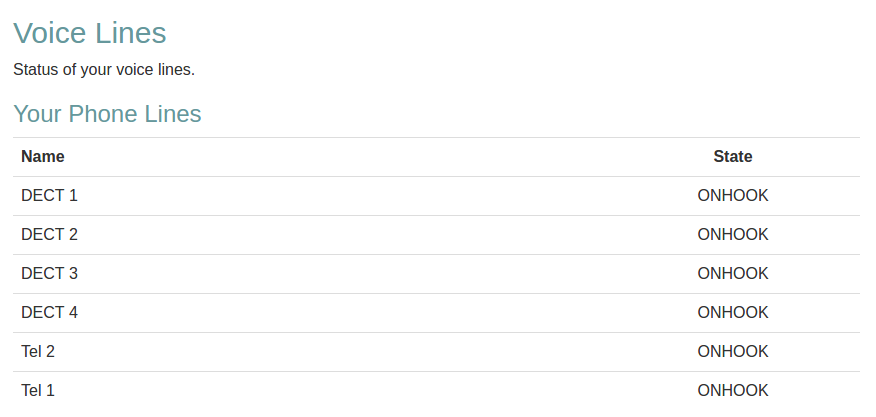Click the State column header

coord(733,156)
